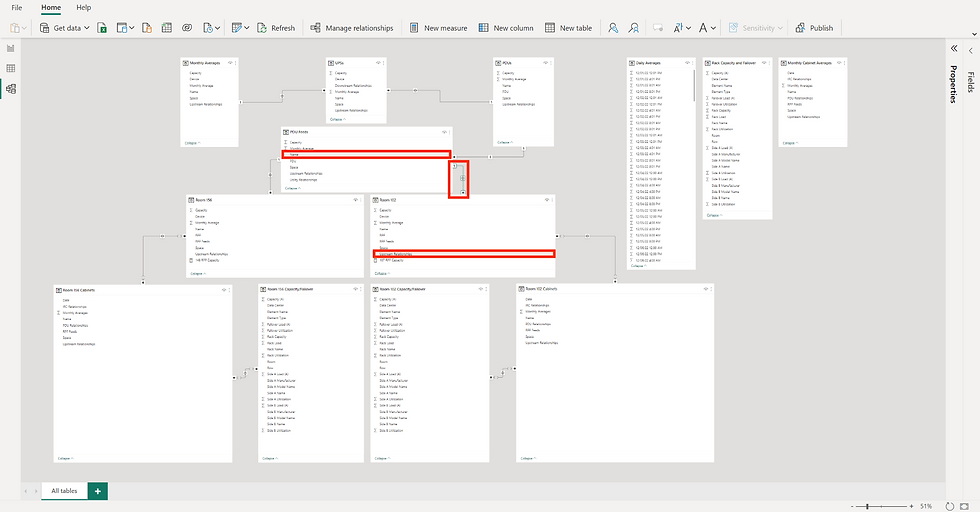
Task: Open the File menu
Action: click(x=17, y=8)
